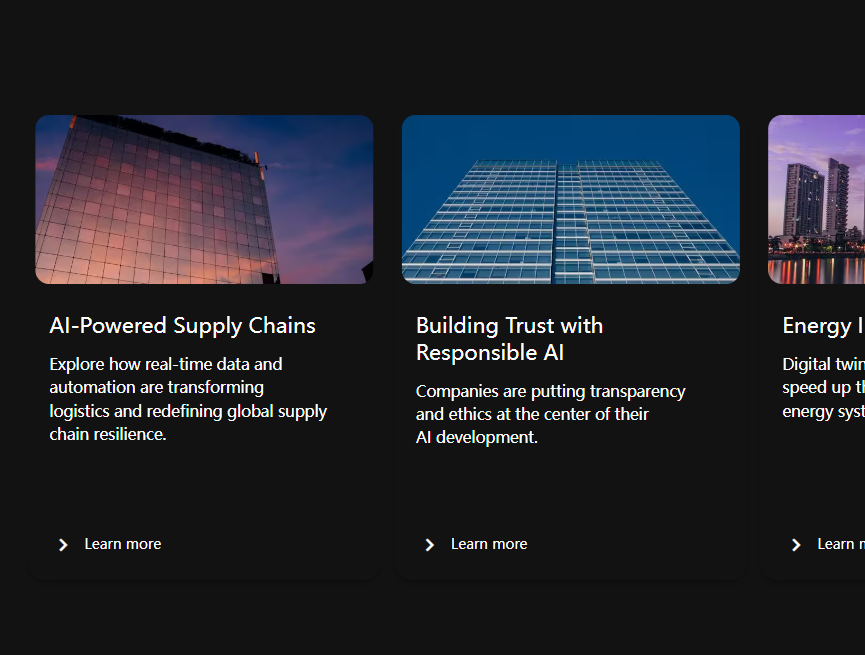Screen dimensions: 865x655
Task: Click empty space below Energy card description
Action: click(x=816, y=477)
